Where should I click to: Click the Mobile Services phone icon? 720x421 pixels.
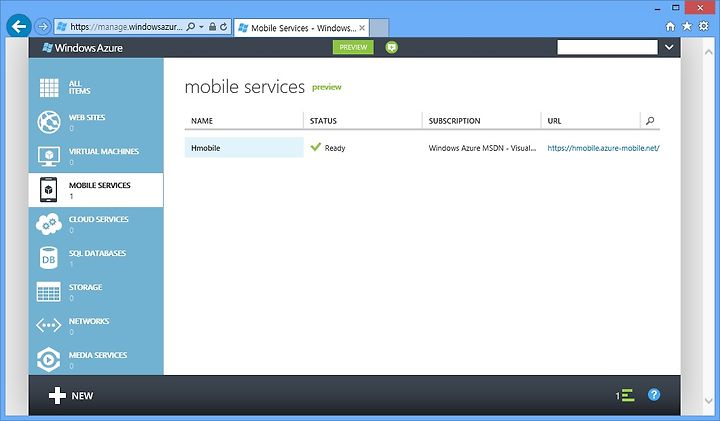tap(49, 190)
